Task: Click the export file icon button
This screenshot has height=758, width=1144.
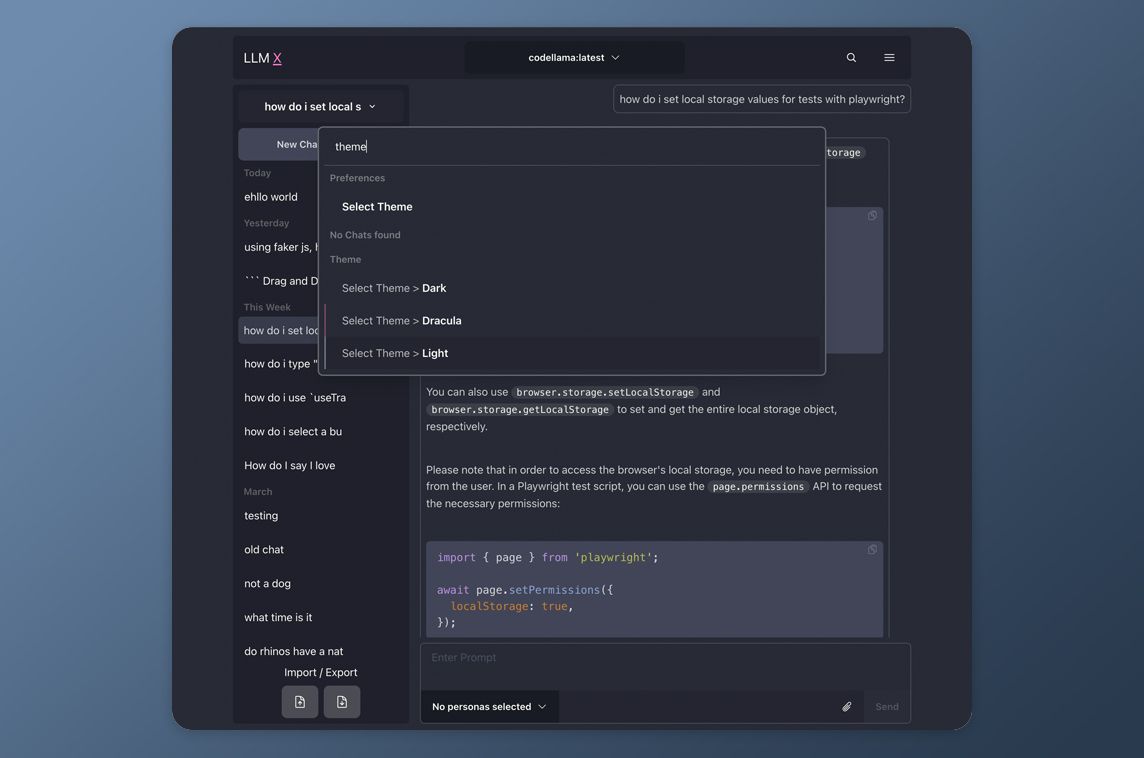Action: (341, 702)
